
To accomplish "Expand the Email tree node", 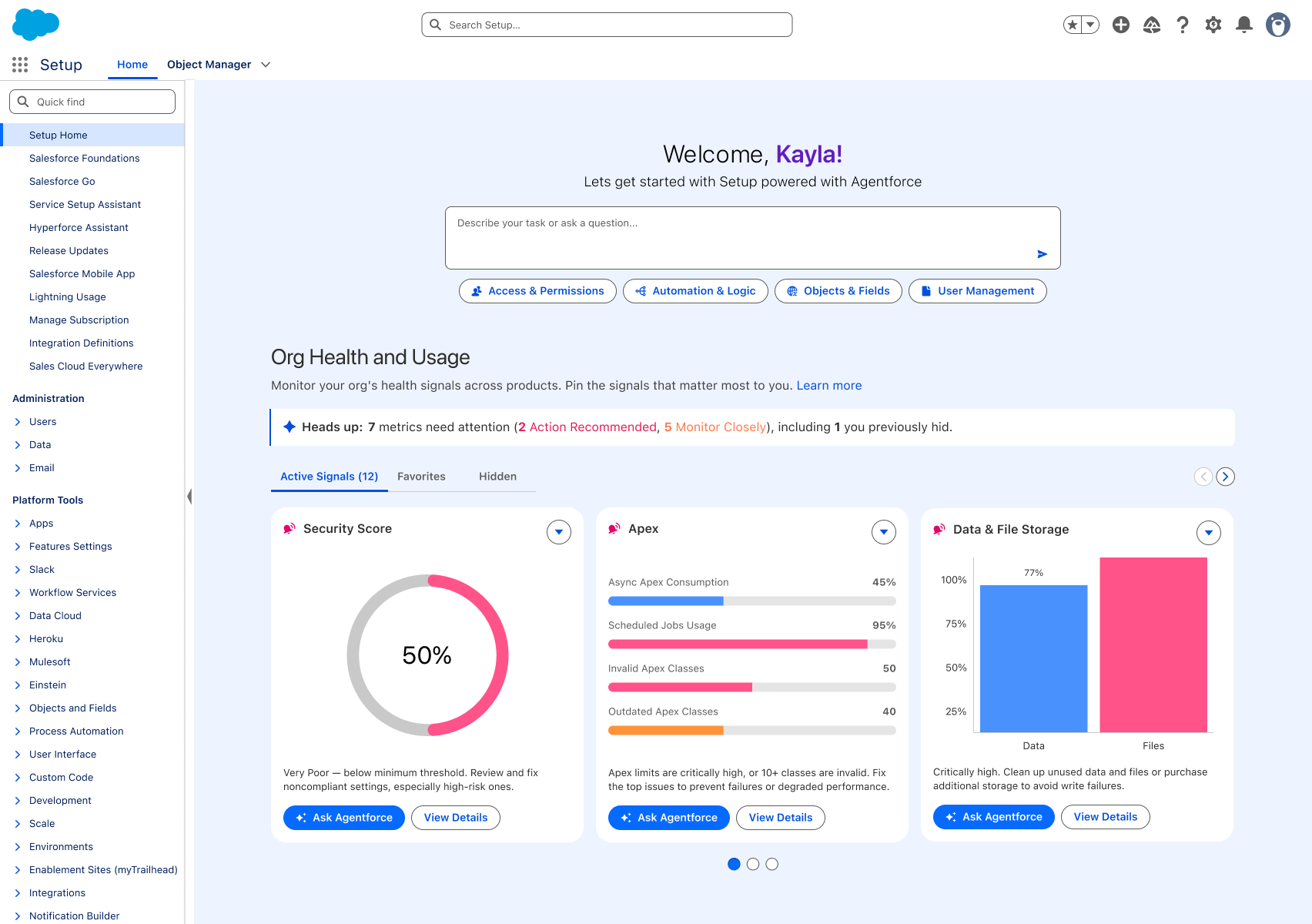I will (18, 468).
